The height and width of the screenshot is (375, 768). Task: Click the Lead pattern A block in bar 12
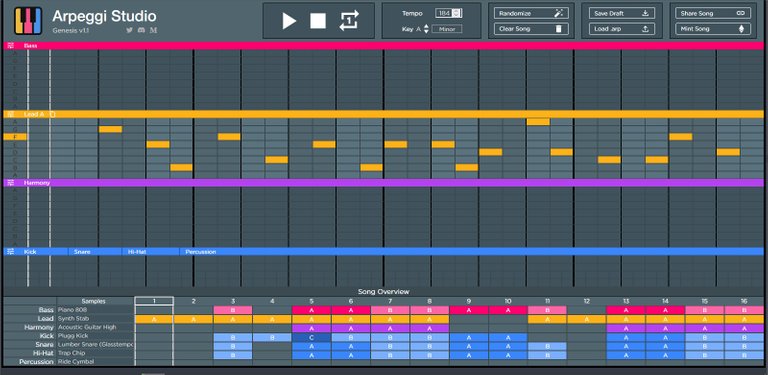click(587, 319)
